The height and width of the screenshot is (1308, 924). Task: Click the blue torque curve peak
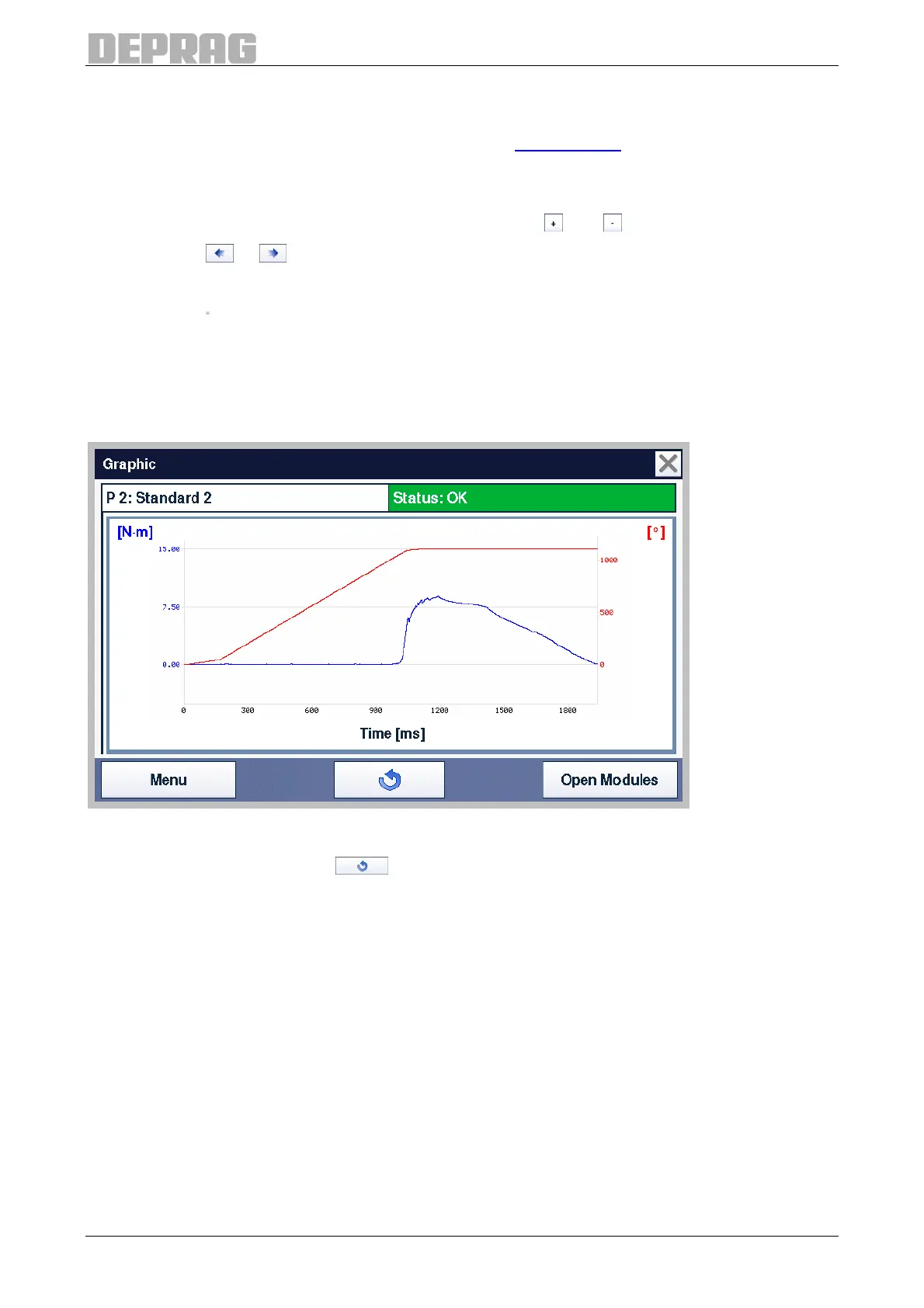click(x=439, y=597)
